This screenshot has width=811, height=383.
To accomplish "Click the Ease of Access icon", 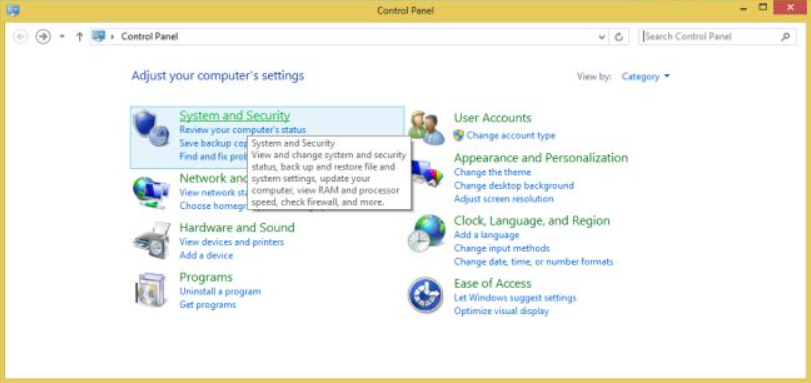I will tap(425, 295).
